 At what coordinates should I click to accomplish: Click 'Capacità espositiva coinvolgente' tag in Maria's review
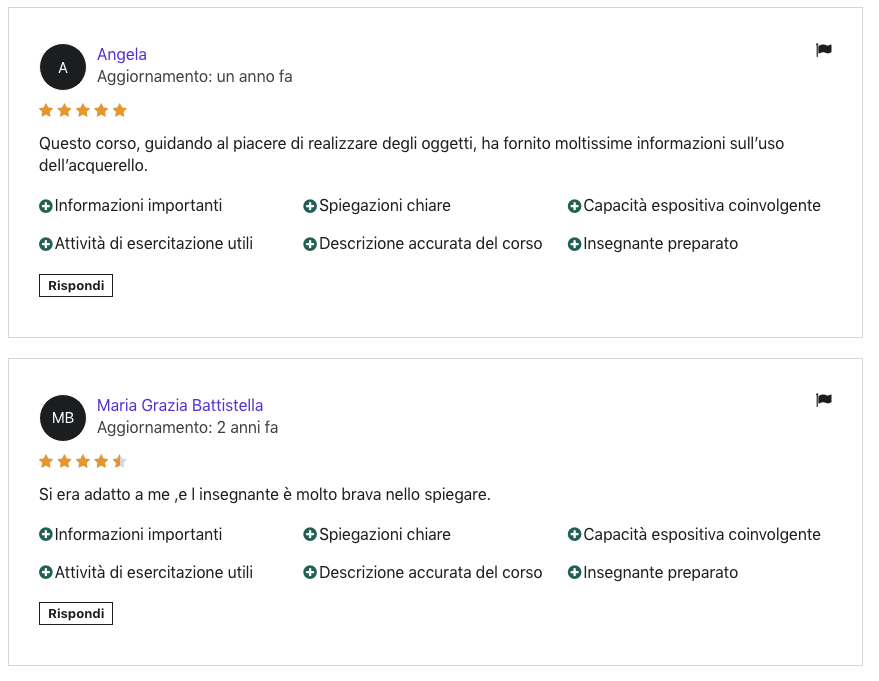[702, 534]
